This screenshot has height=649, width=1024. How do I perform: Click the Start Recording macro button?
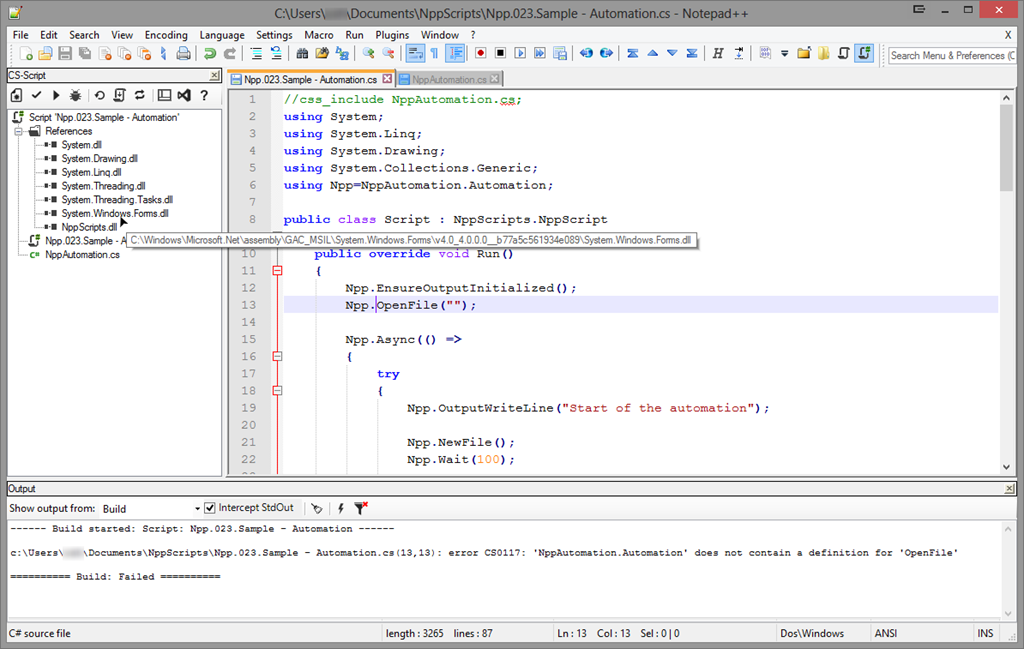point(480,54)
